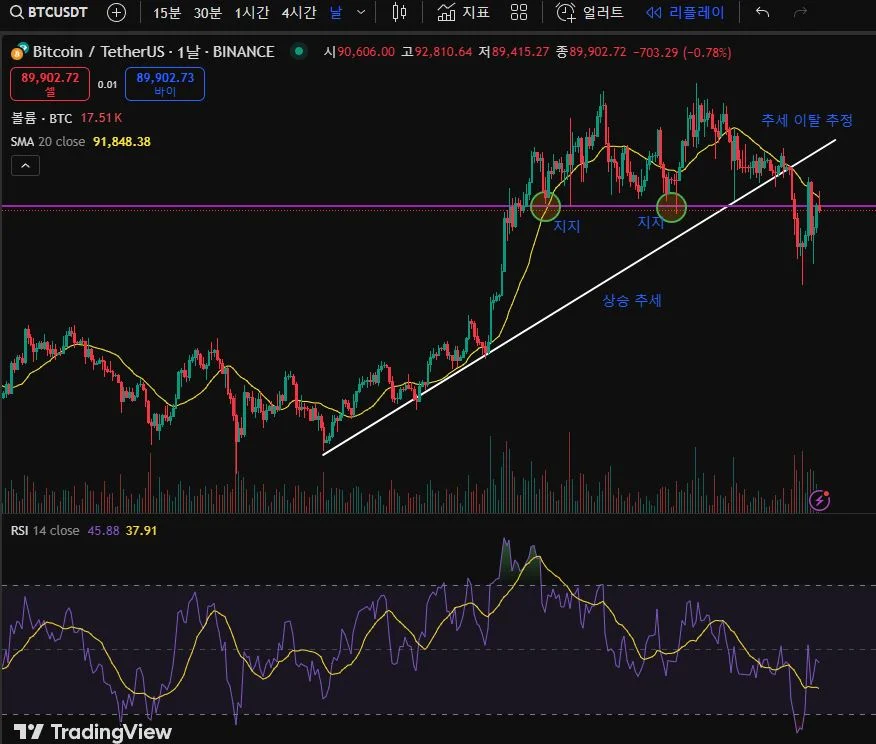The height and width of the screenshot is (744, 876).
Task: Select the 1시간 timeframe
Action: click(251, 12)
